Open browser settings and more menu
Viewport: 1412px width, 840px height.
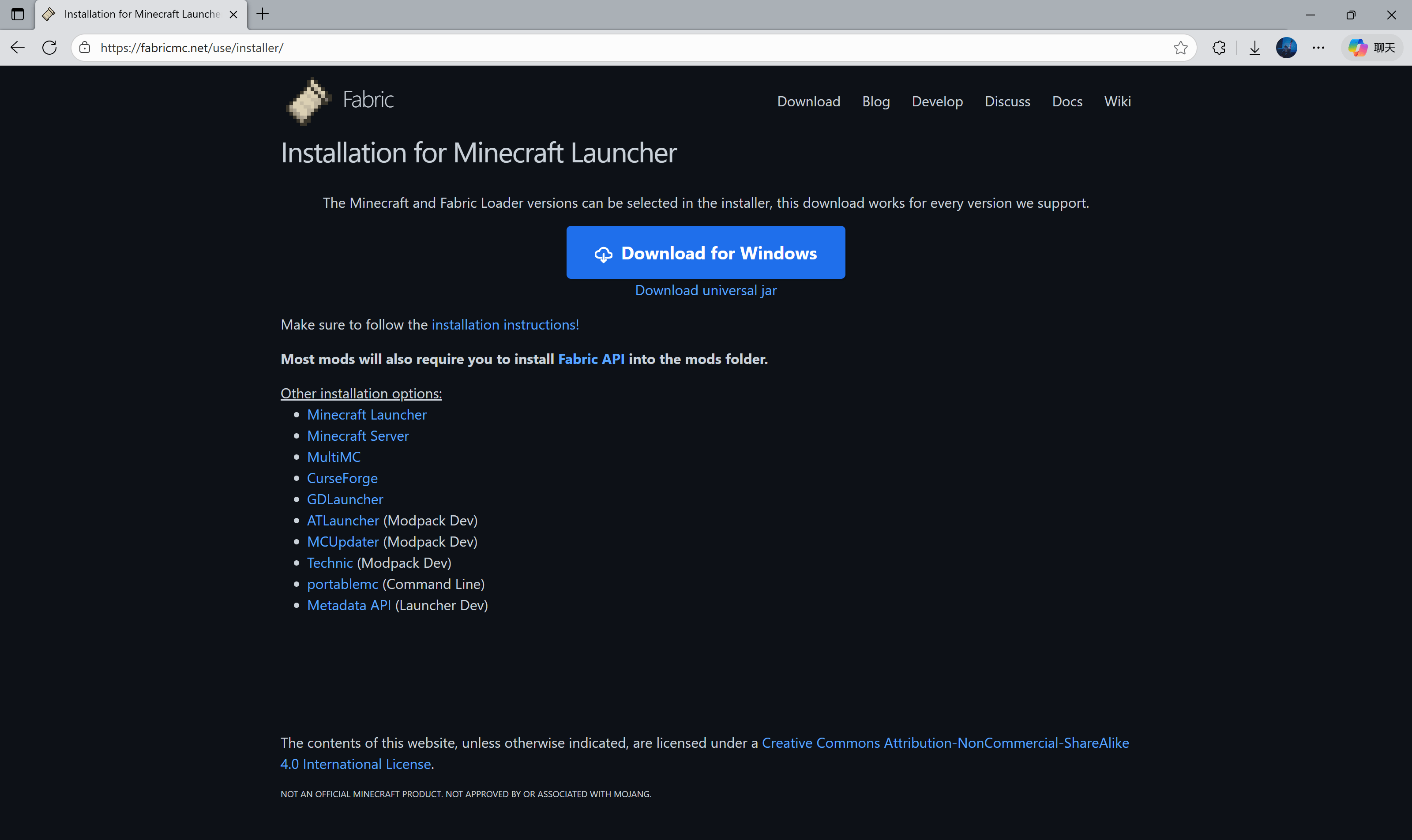tap(1318, 48)
